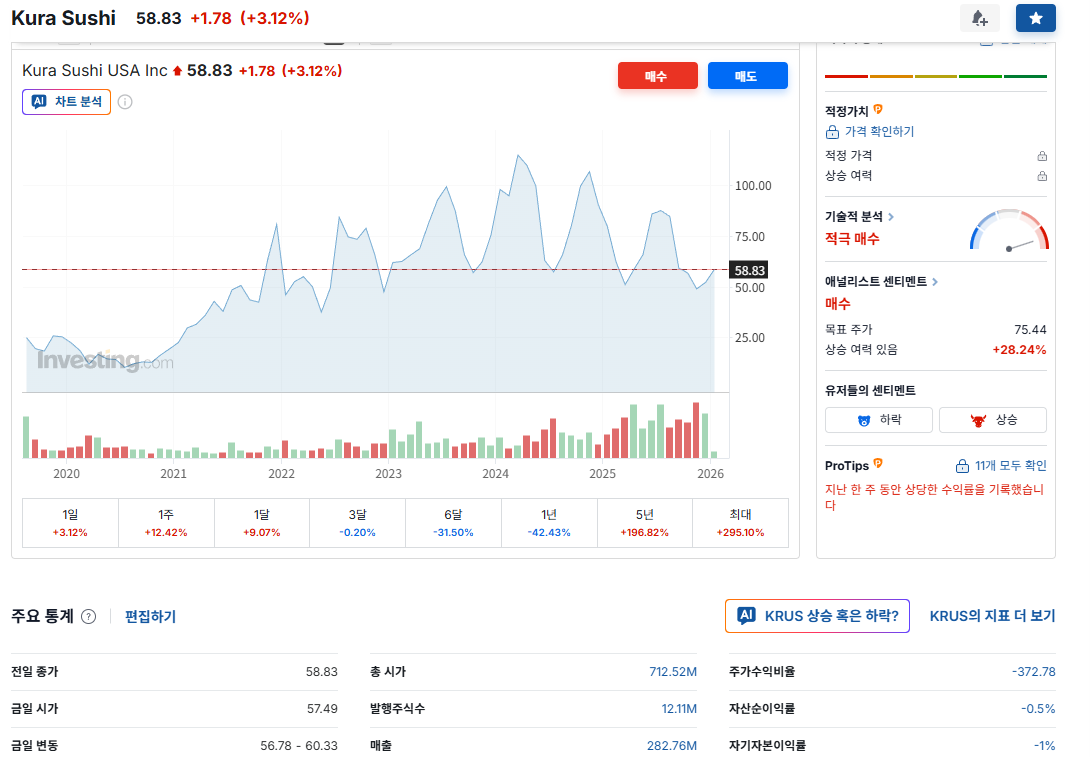Open the KRUS의 지표 더 보기 link
This screenshot has width=1090, height=757.
[x=992, y=616]
